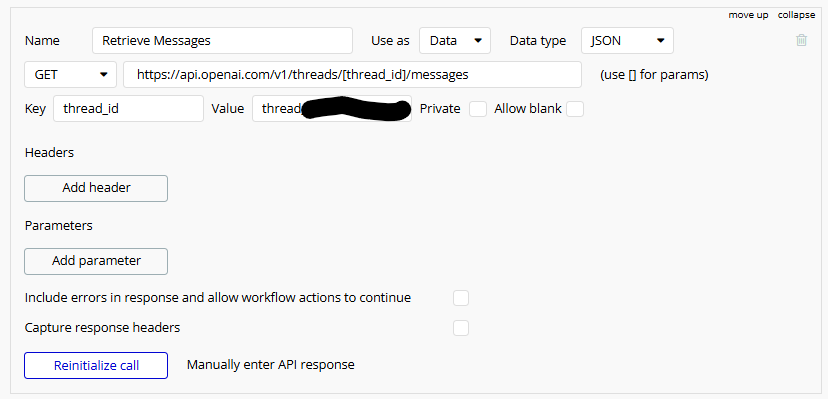Click Manually enter API response link
The width and height of the screenshot is (828, 399).
[270, 365]
